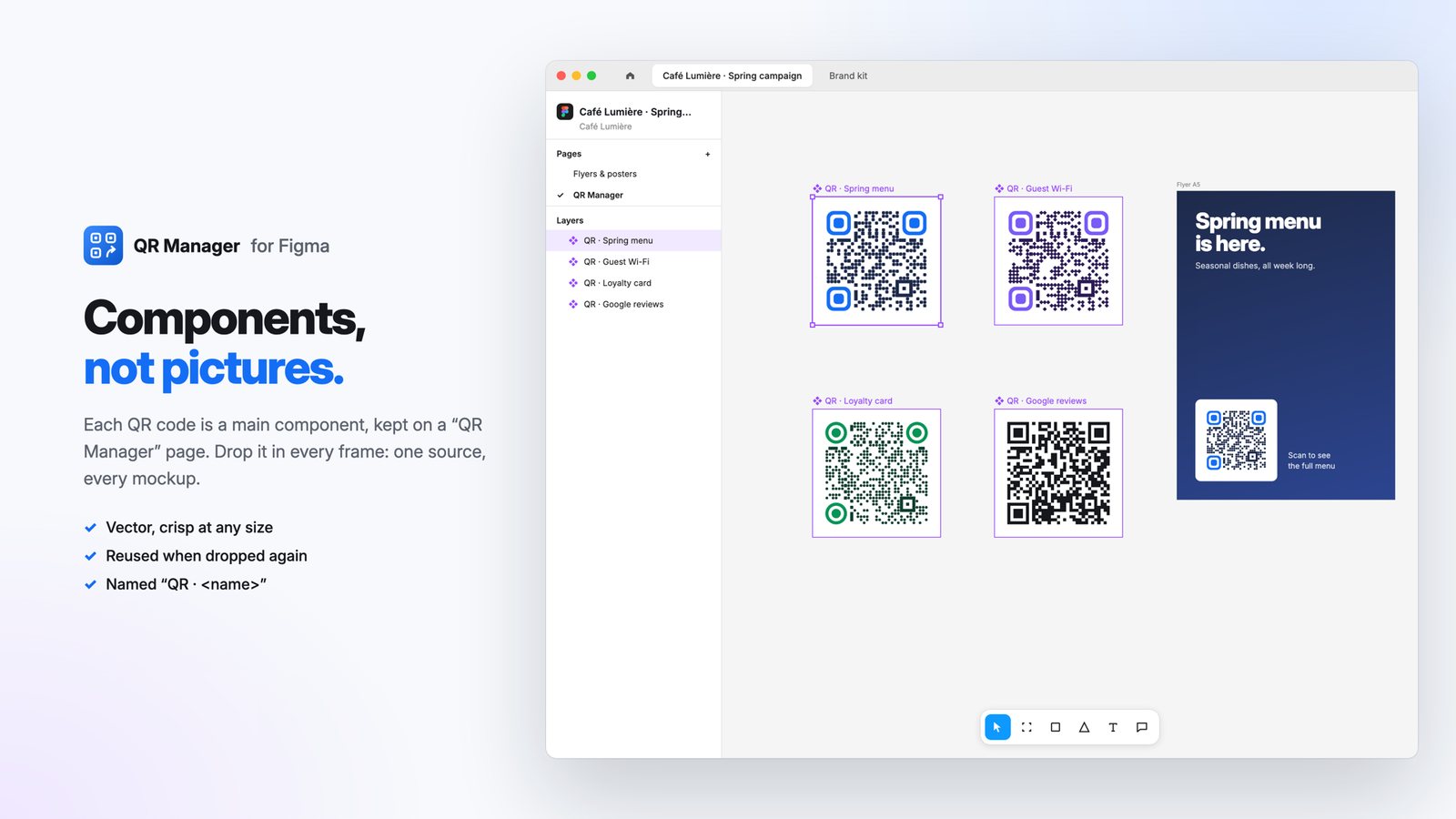Click flyer caption Scan to see the full menu
1456x819 pixels.
[1311, 460]
